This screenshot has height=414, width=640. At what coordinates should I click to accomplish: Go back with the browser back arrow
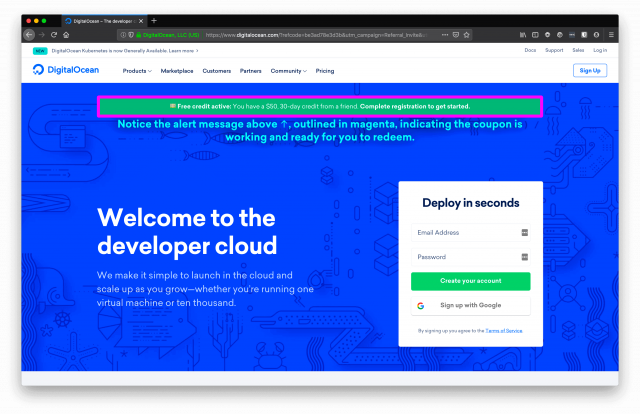click(29, 35)
